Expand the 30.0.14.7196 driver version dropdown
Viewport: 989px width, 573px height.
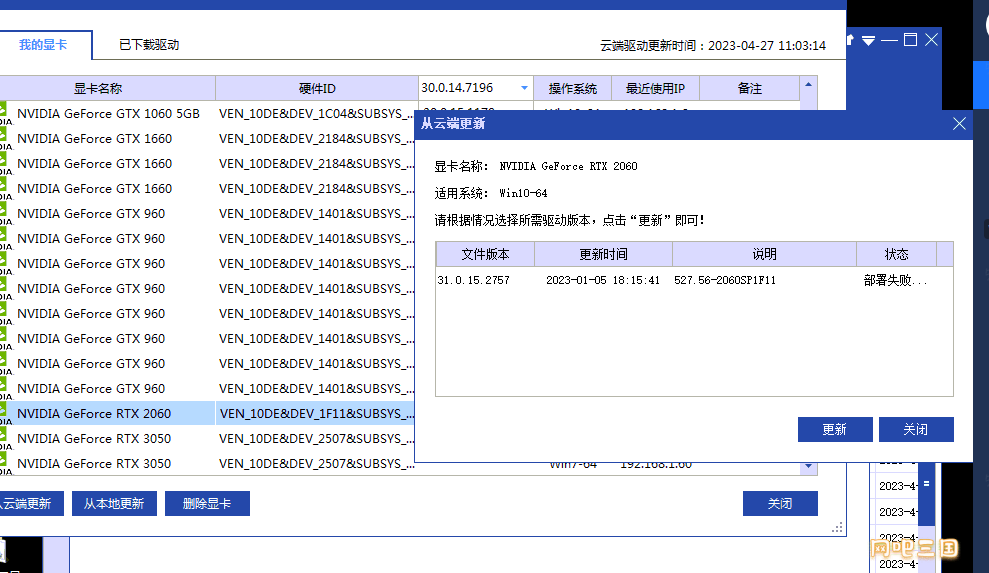(x=524, y=88)
